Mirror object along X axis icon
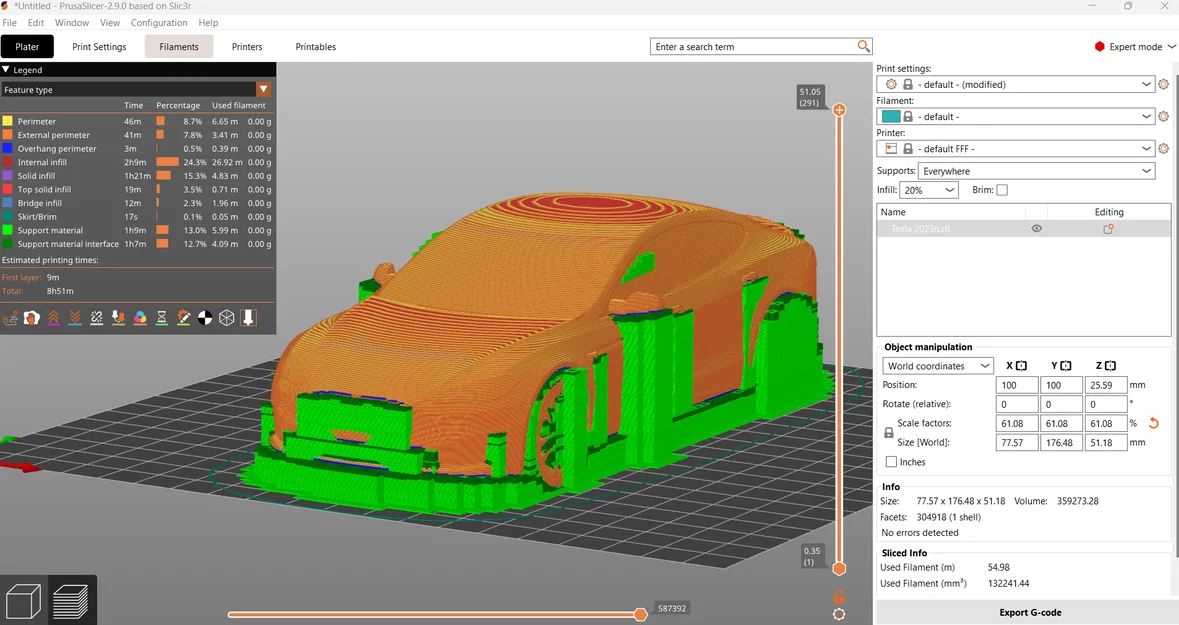This screenshot has height=625, width=1179. [1021, 366]
